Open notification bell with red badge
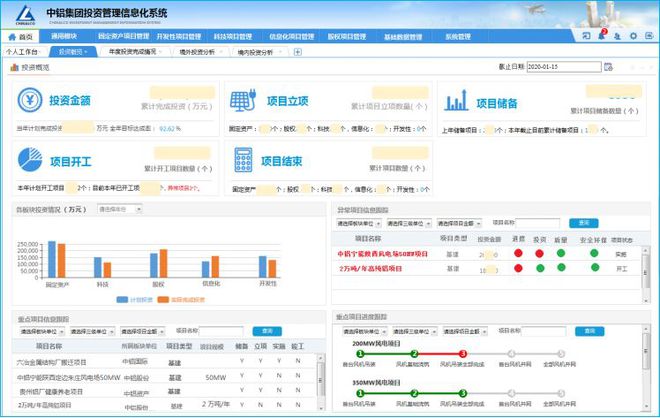Image resolution: width=660 pixels, height=418 pixels. pos(602,35)
